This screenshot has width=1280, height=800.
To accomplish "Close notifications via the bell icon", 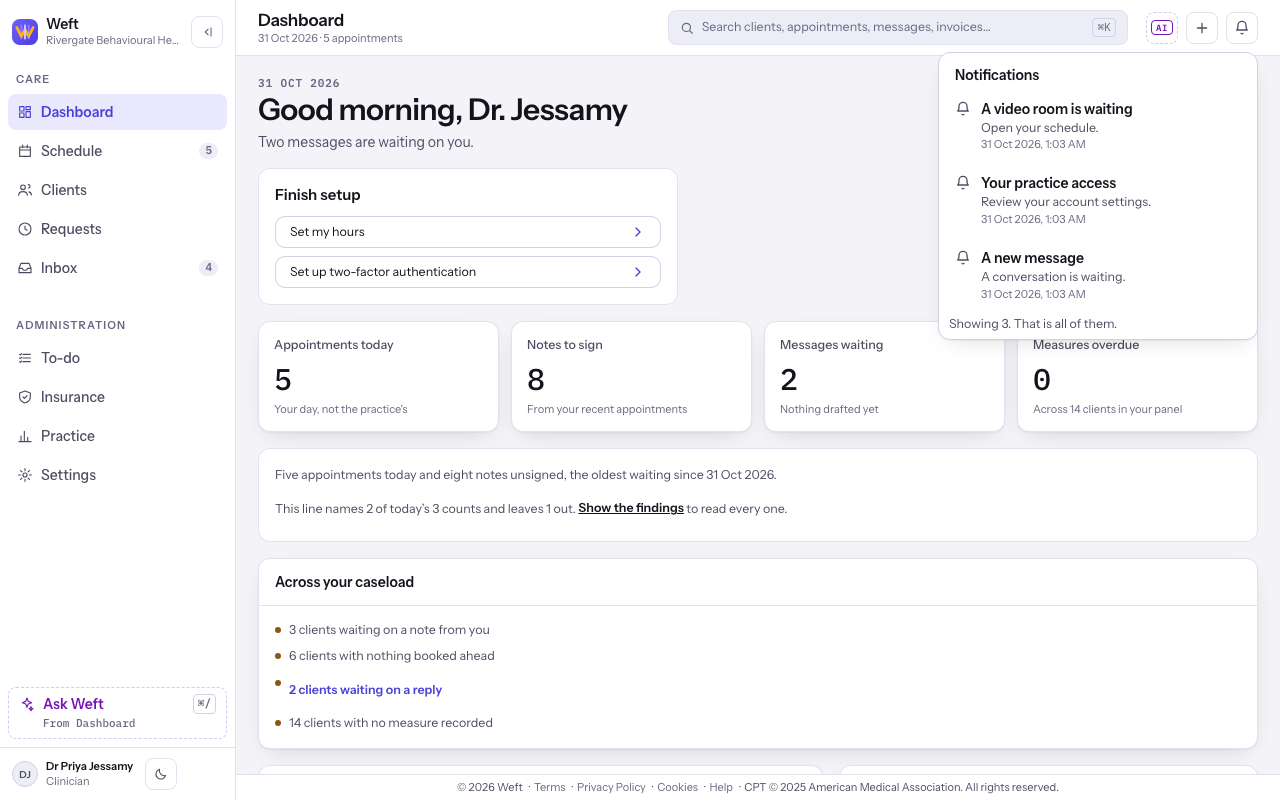I will pyautogui.click(x=1242, y=28).
